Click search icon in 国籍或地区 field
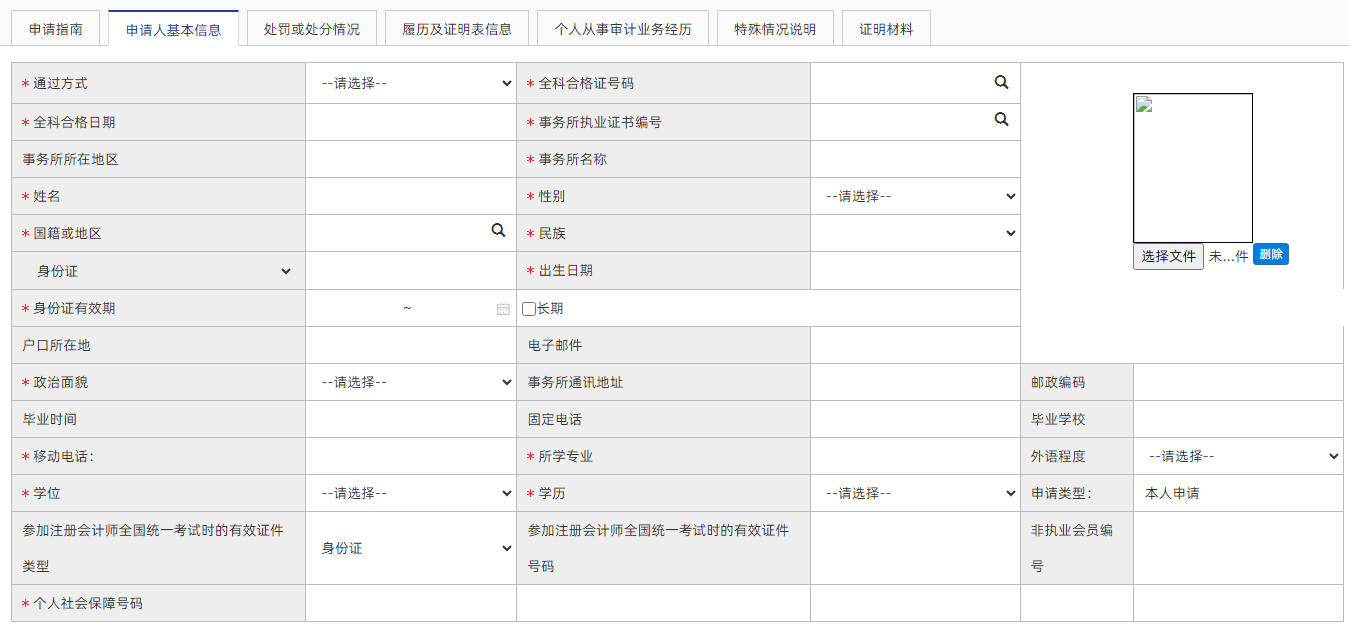1349x626 pixels. pyautogui.click(x=498, y=231)
